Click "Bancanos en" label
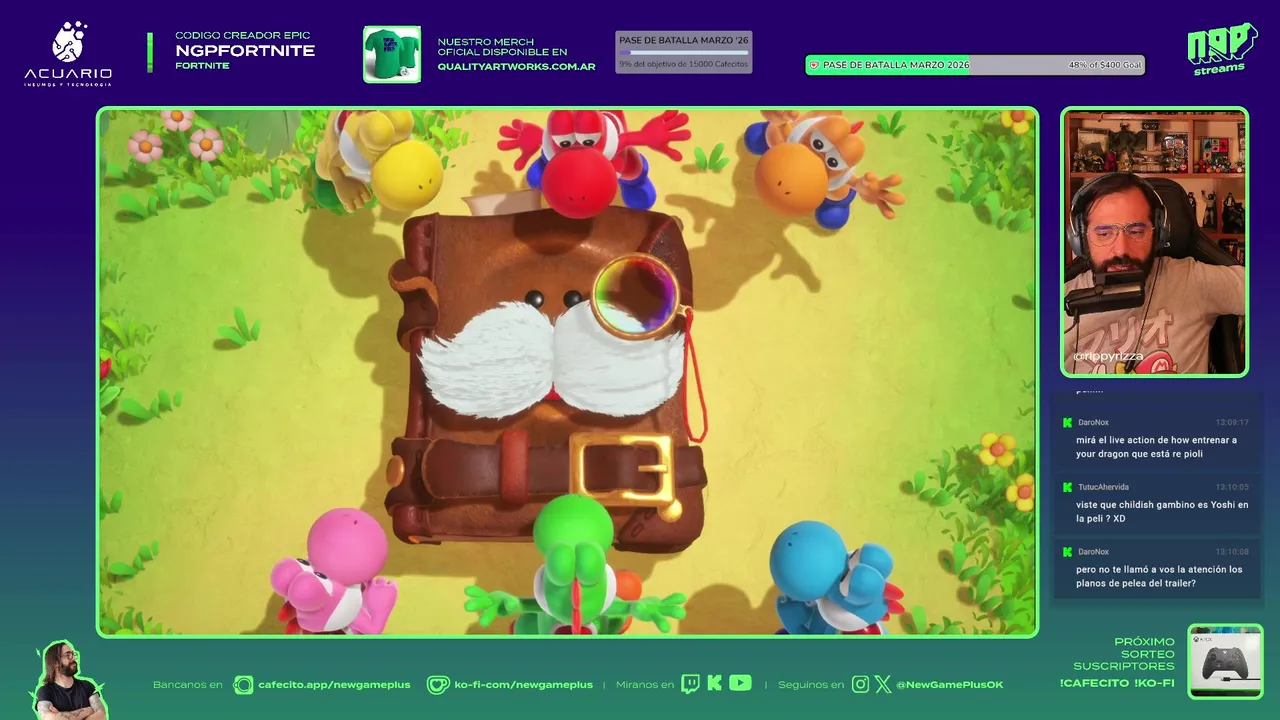 point(188,685)
